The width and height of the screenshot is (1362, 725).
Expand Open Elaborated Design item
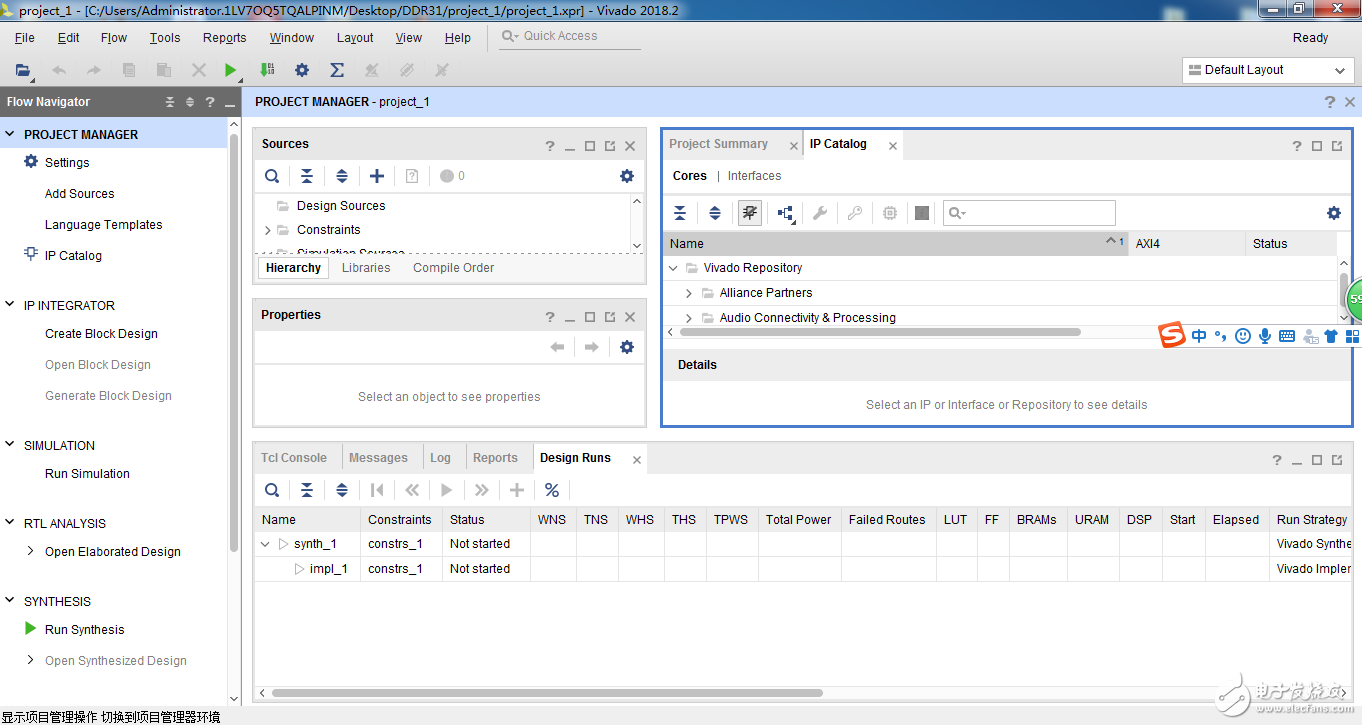point(30,551)
